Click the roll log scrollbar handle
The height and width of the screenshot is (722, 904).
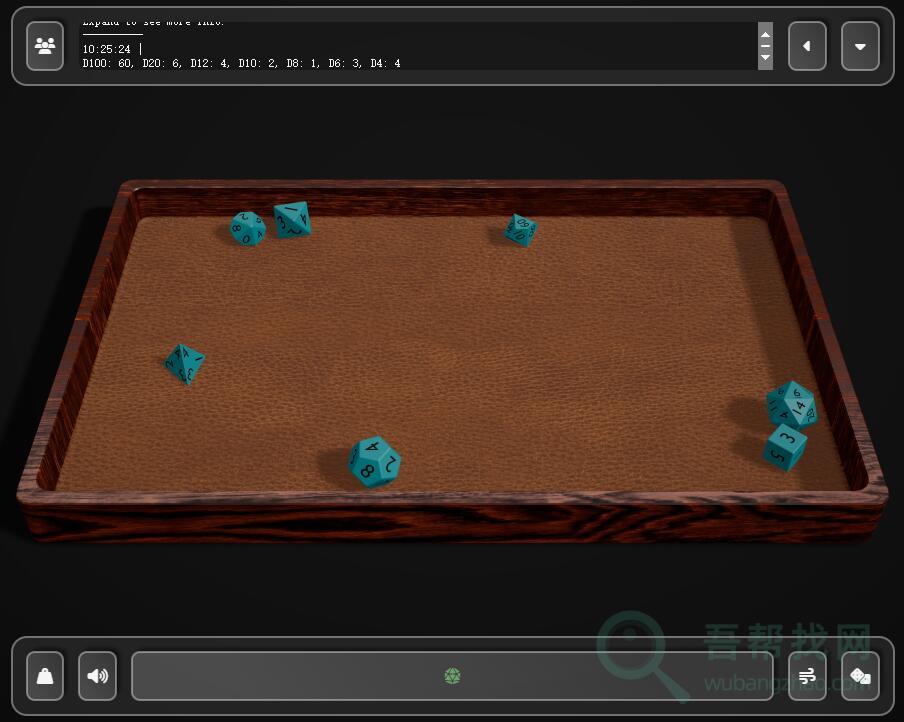(x=765, y=46)
